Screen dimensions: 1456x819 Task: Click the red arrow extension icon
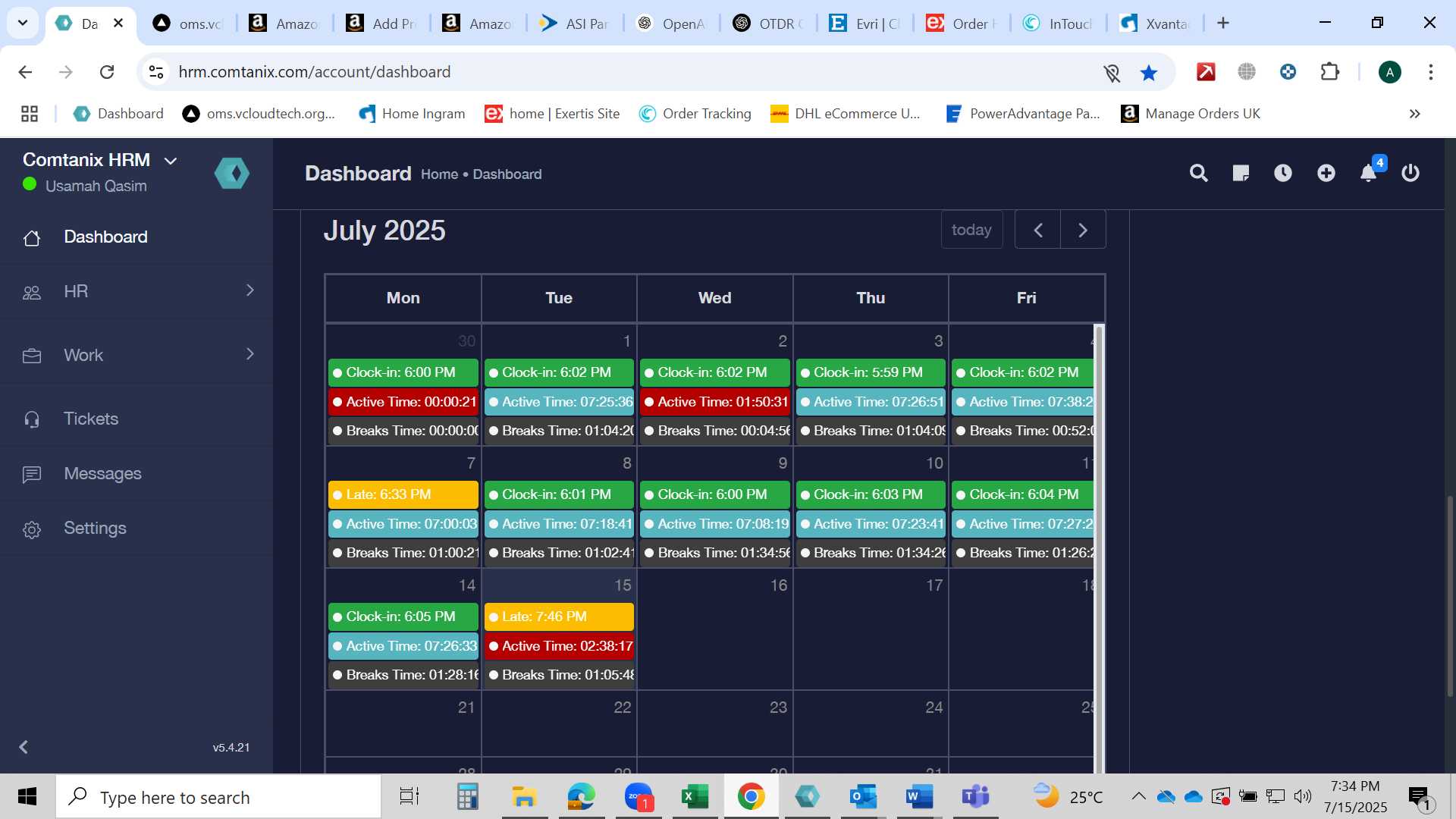(1206, 72)
